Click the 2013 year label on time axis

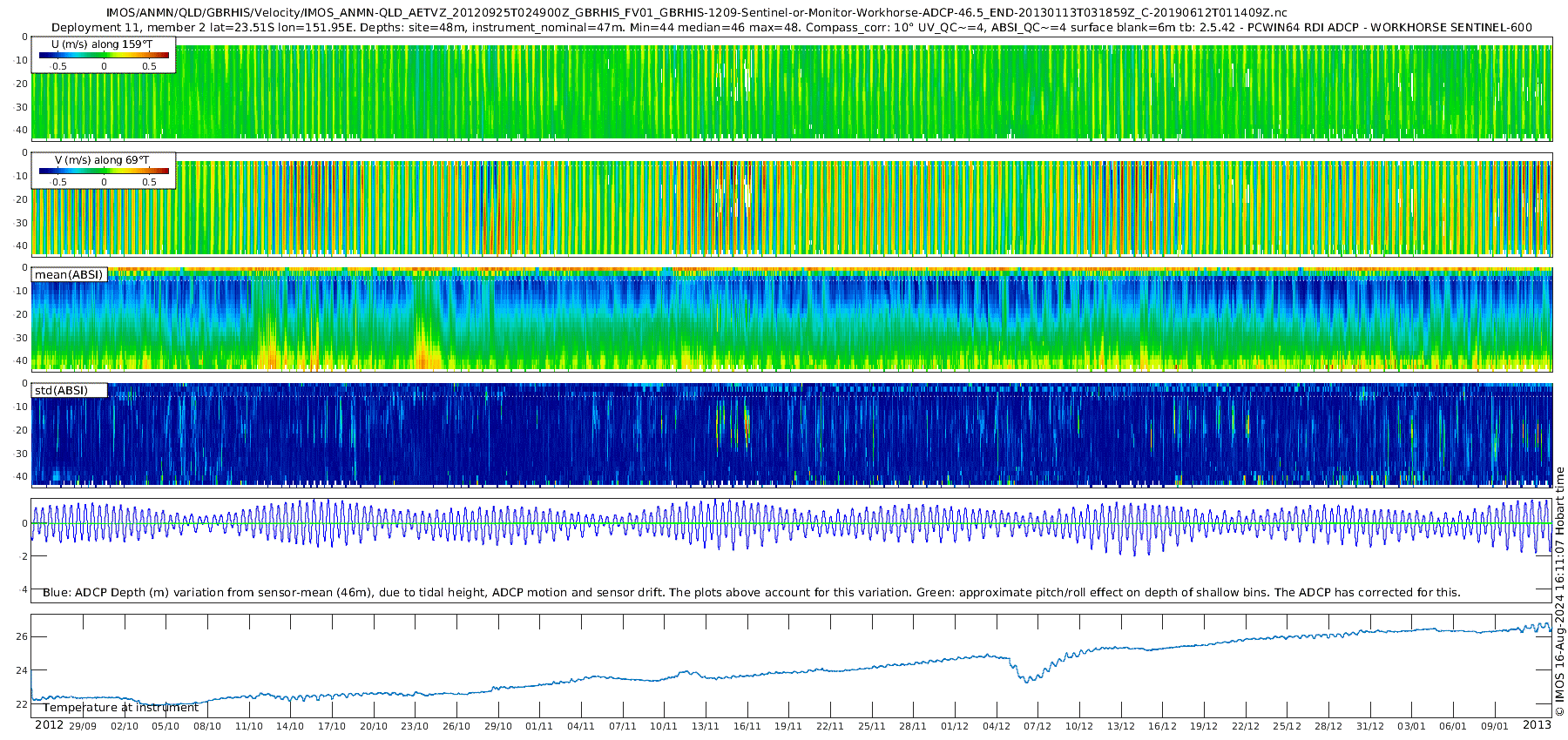point(1537,725)
